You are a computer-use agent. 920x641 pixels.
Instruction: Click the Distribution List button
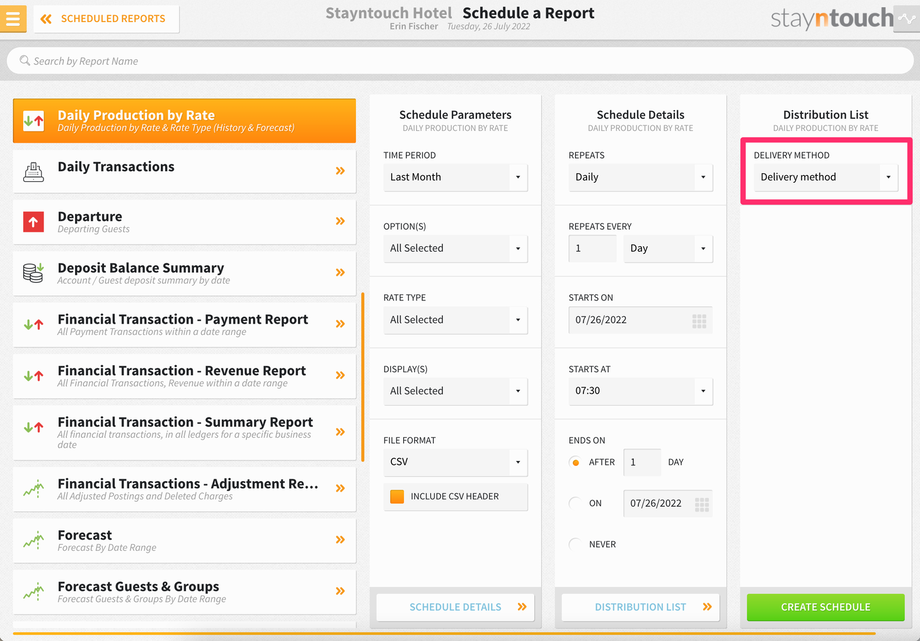click(641, 607)
